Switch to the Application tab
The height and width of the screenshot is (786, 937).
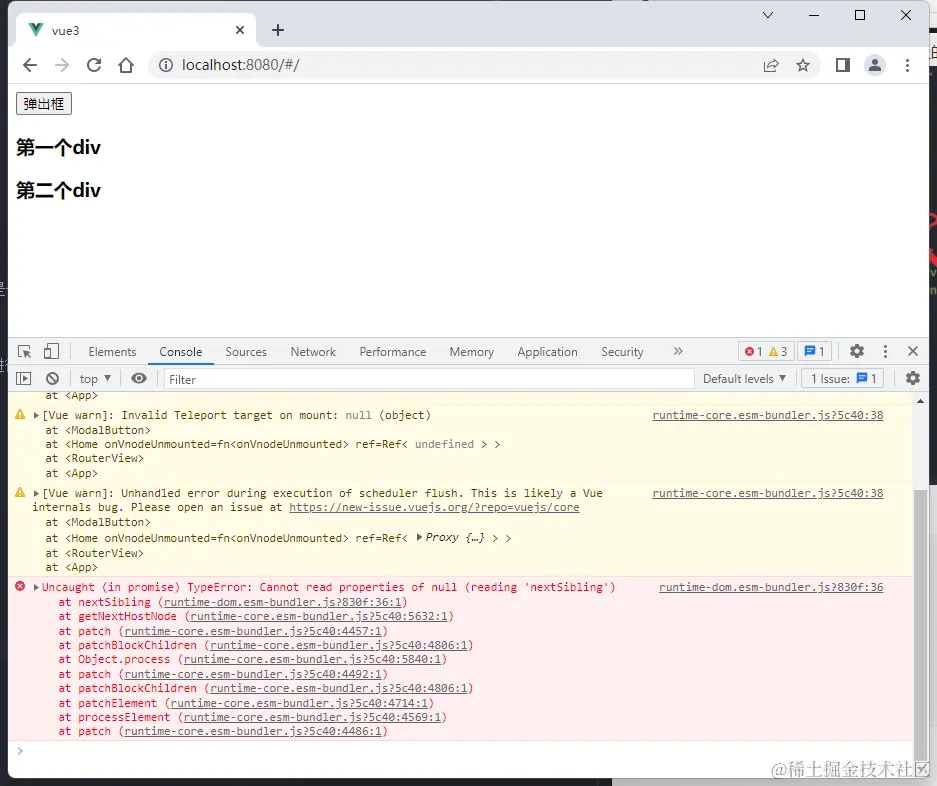tap(547, 352)
